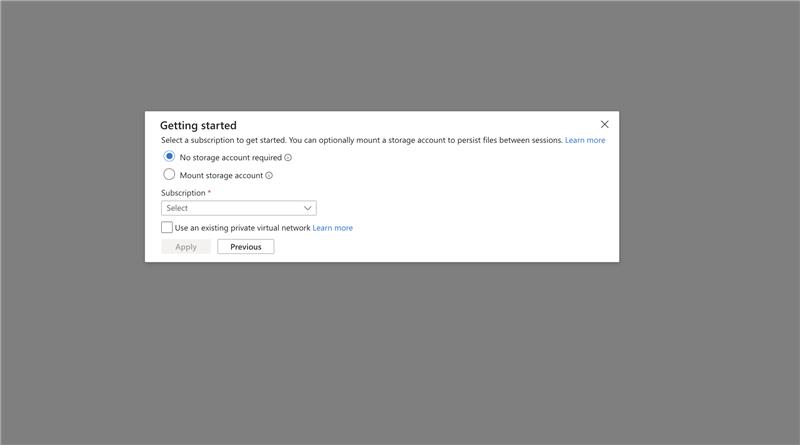Open Learn more link about persisting files
This screenshot has height=445, width=800.
585,141
